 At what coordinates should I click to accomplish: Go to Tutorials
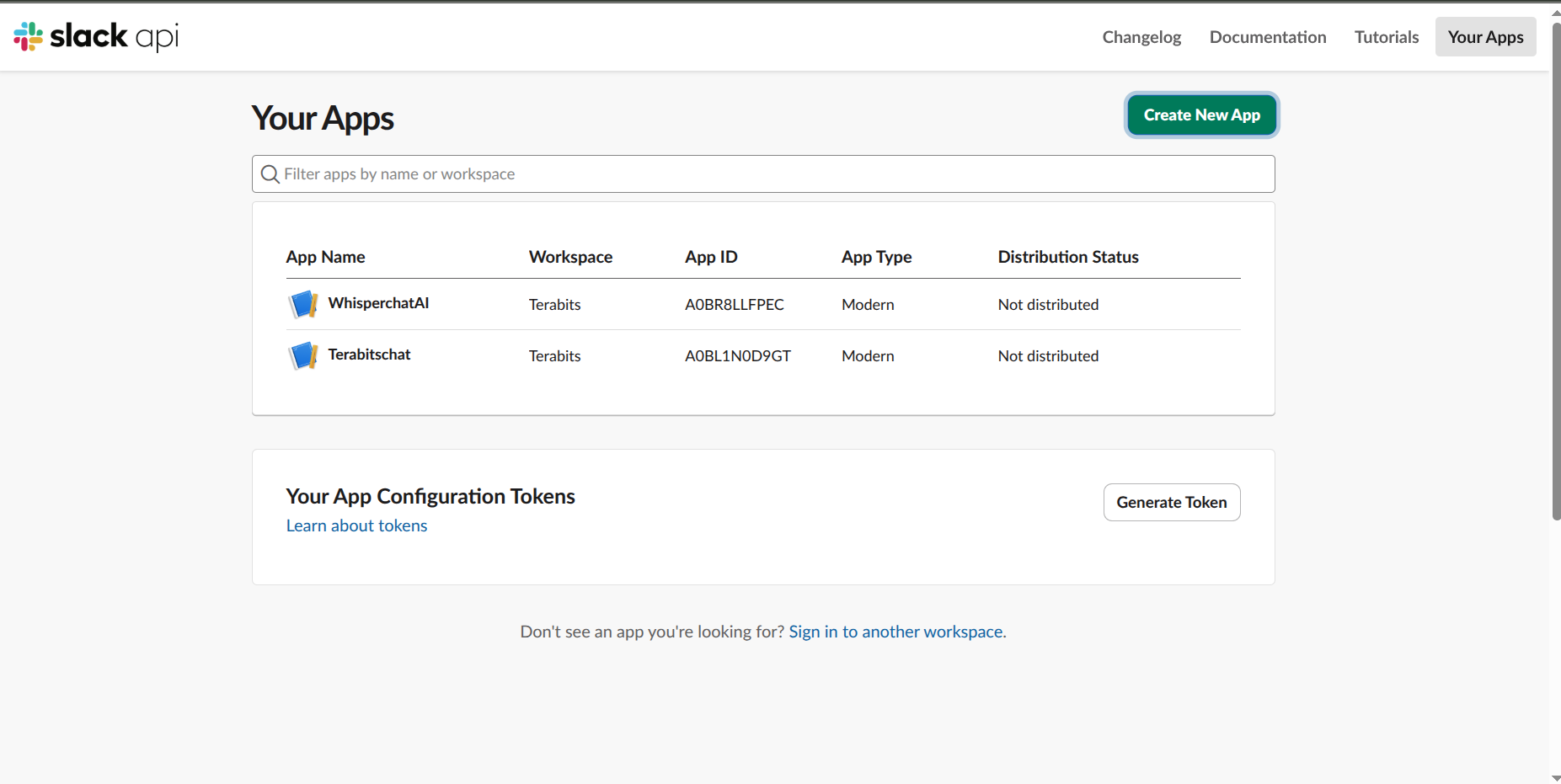[x=1387, y=37]
